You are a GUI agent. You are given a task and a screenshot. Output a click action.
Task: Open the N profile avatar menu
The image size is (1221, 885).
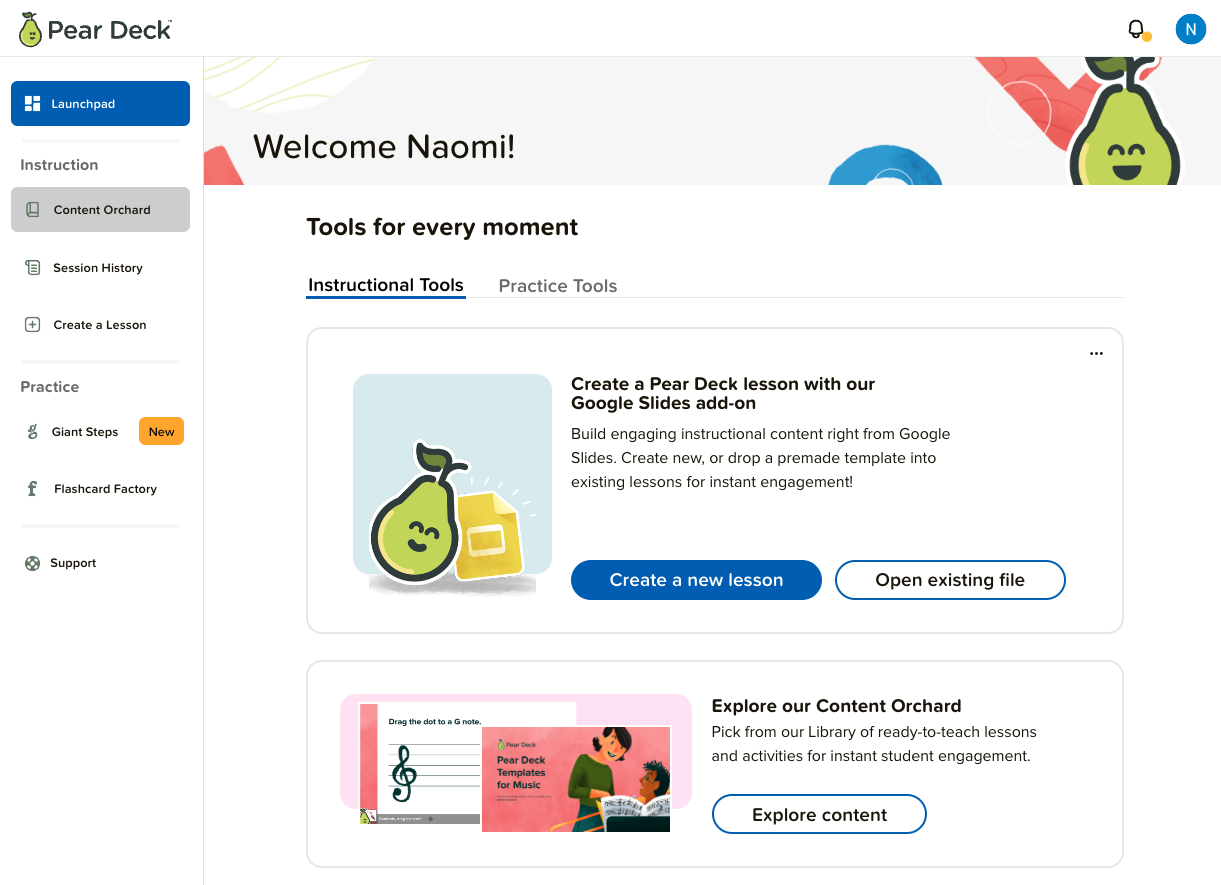point(1190,29)
